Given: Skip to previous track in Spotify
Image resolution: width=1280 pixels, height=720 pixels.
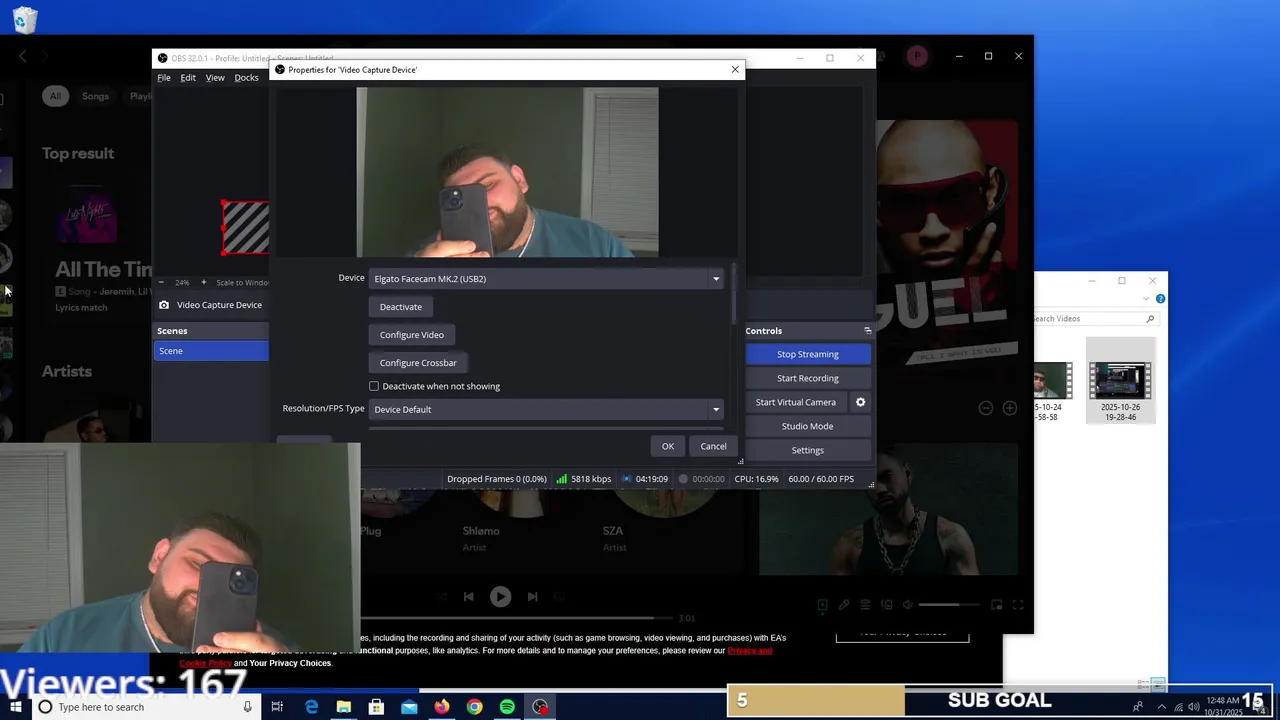Looking at the screenshot, I should pyautogui.click(x=468, y=596).
